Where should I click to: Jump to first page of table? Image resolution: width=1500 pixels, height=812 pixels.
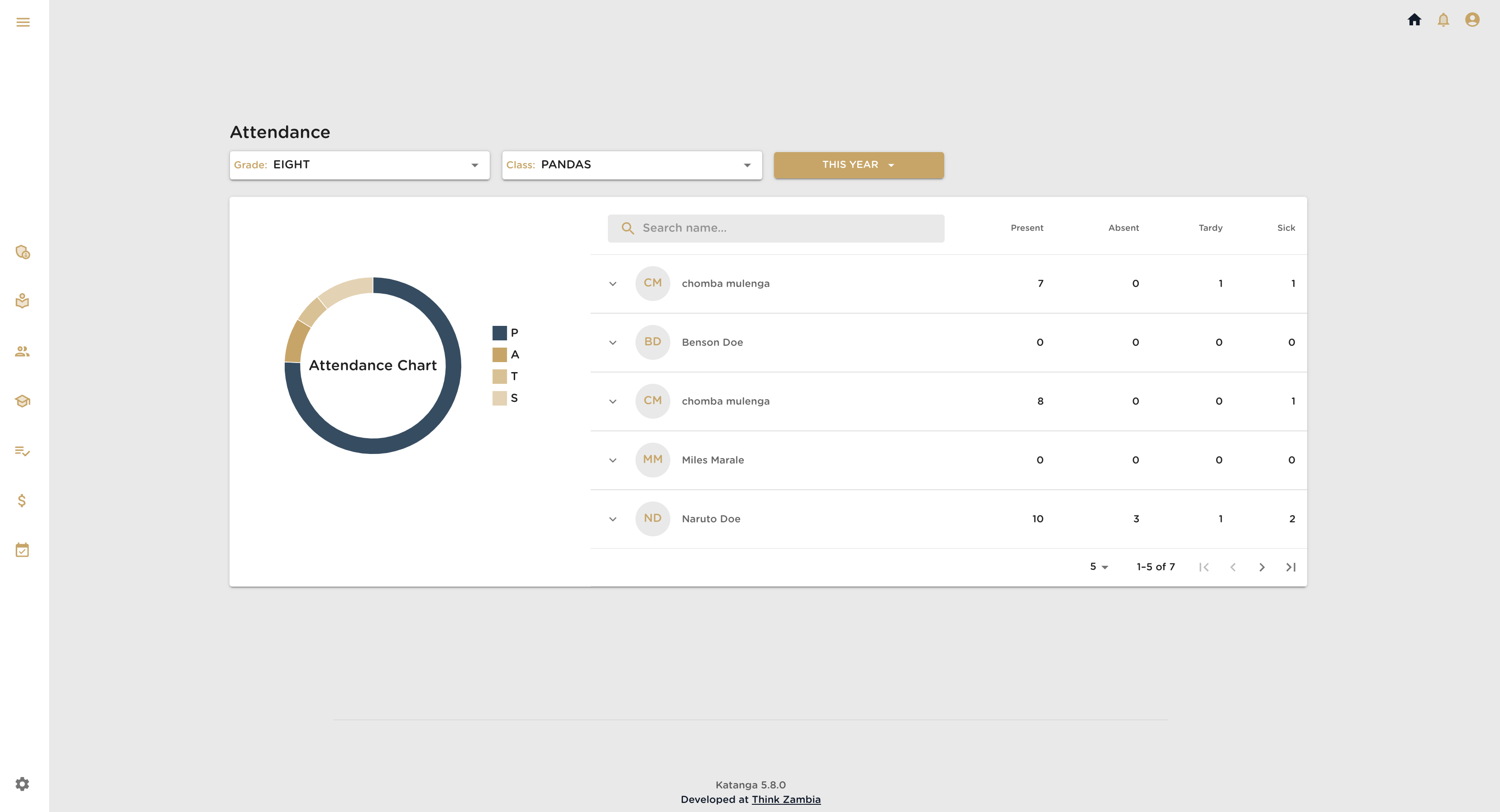point(1204,567)
